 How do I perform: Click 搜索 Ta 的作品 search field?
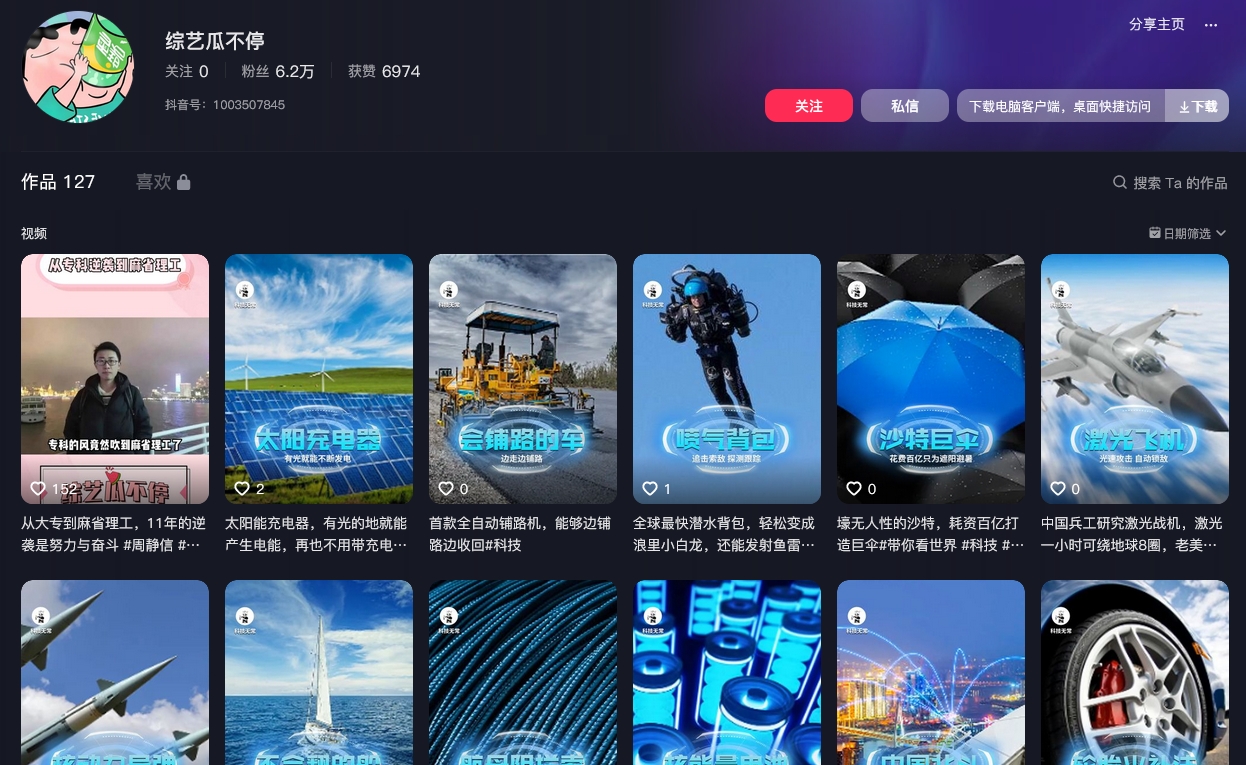point(1170,183)
